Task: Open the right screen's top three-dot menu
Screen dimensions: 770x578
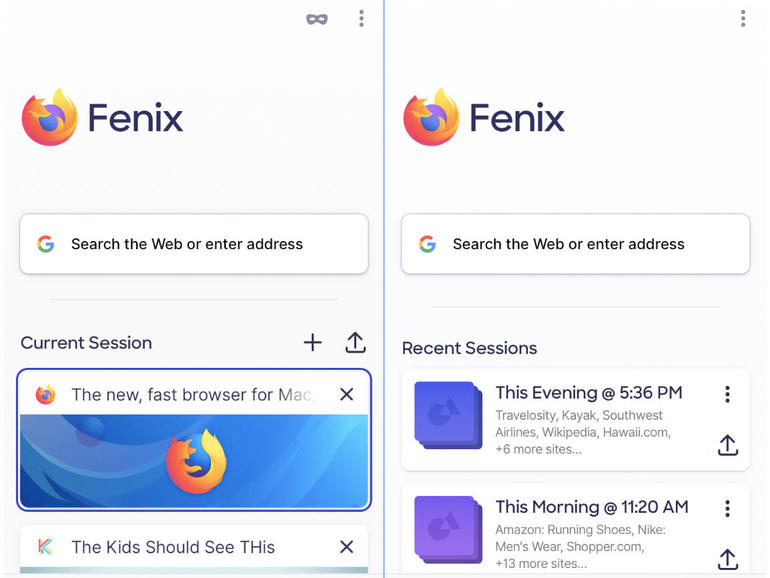Action: pos(743,19)
